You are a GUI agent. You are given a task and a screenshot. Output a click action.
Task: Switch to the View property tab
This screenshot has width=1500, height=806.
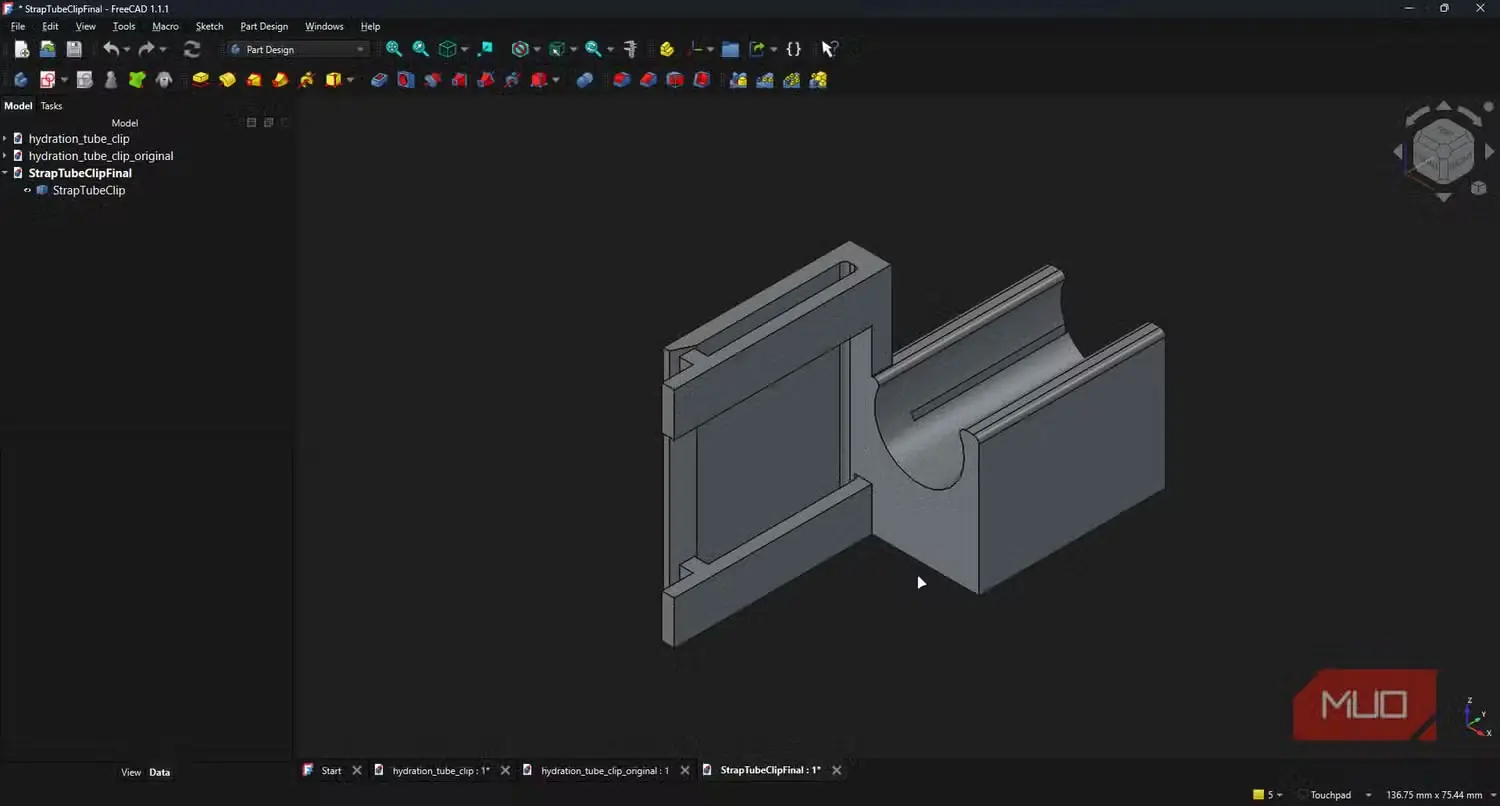(x=131, y=772)
